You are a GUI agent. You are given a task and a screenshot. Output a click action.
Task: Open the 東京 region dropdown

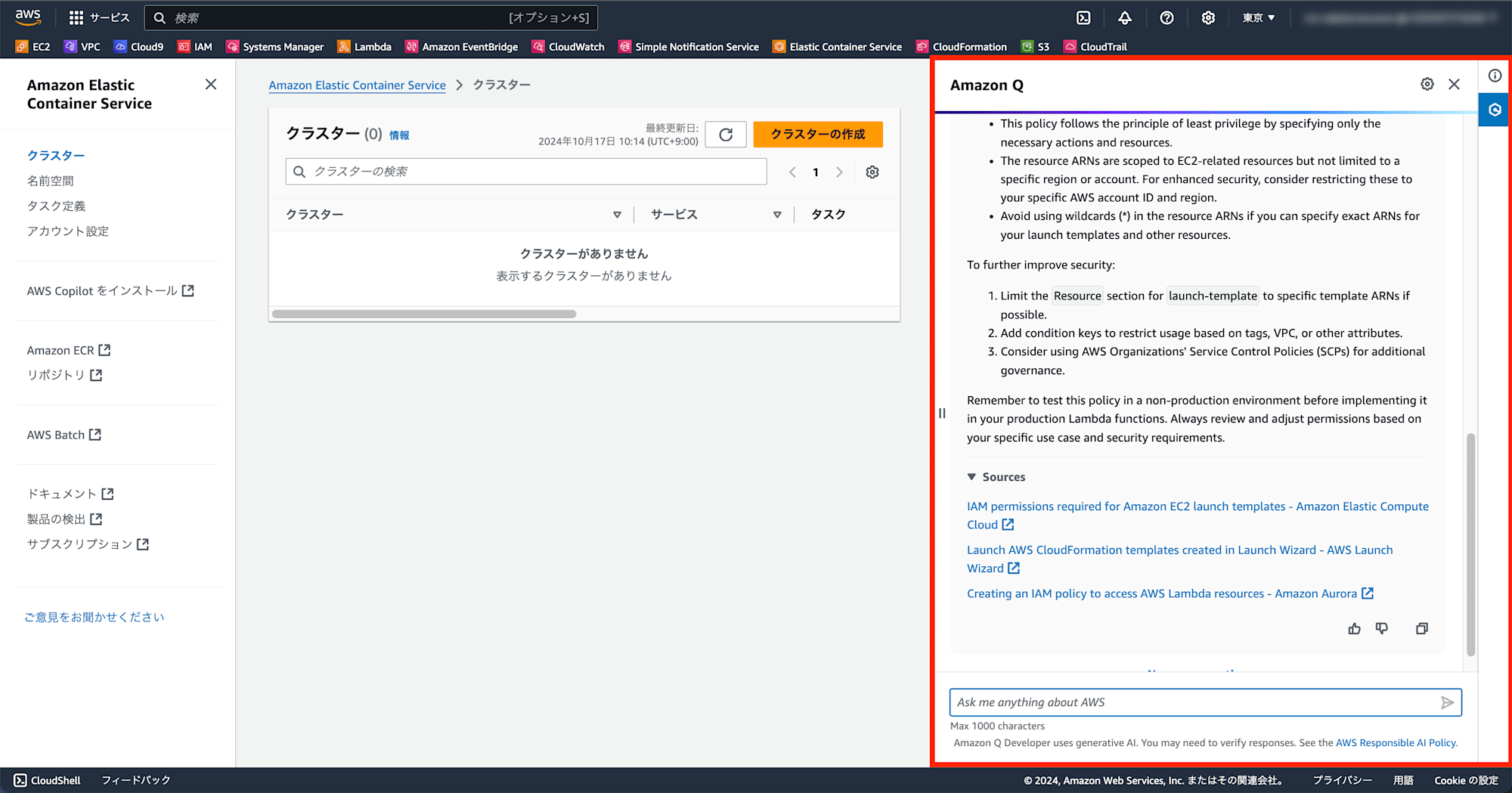(1259, 17)
